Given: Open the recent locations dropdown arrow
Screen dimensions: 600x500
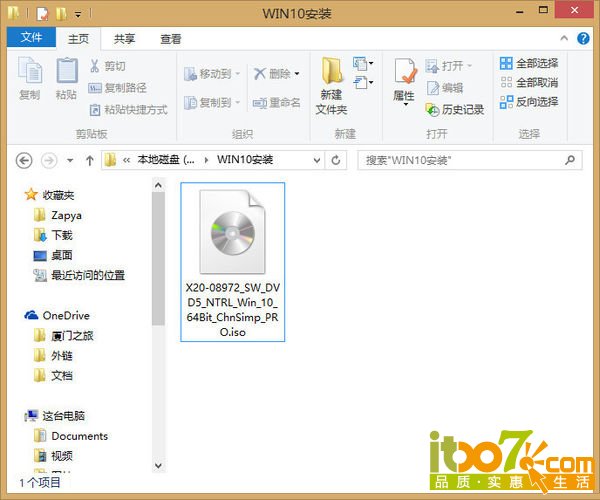Looking at the screenshot, I should 70,160.
